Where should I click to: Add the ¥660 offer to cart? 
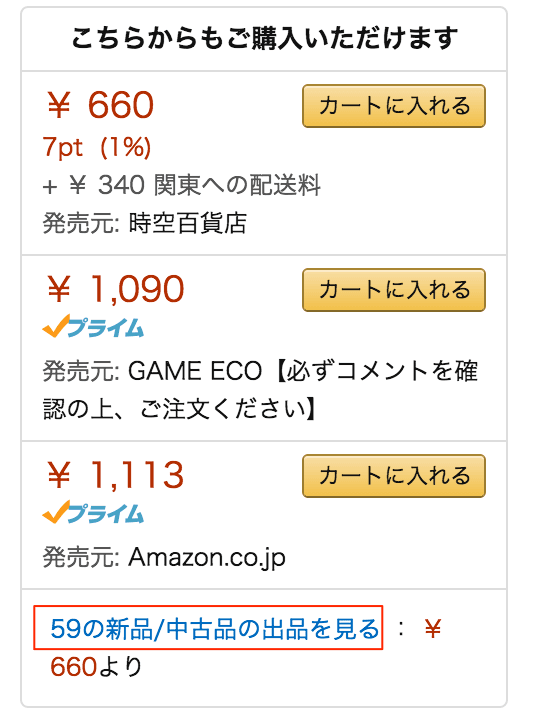394,106
